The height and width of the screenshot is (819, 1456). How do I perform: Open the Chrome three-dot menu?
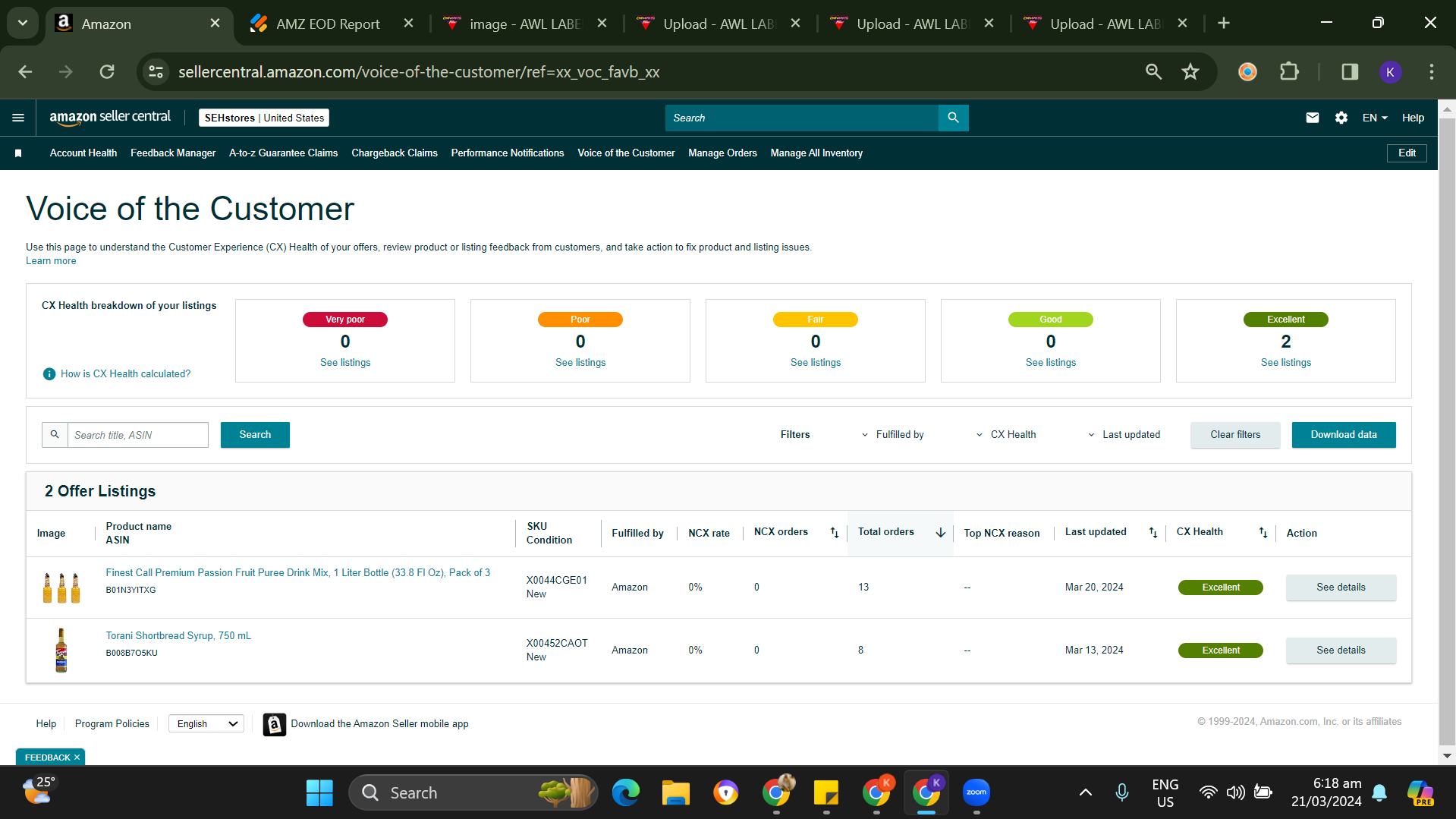tap(1432, 72)
